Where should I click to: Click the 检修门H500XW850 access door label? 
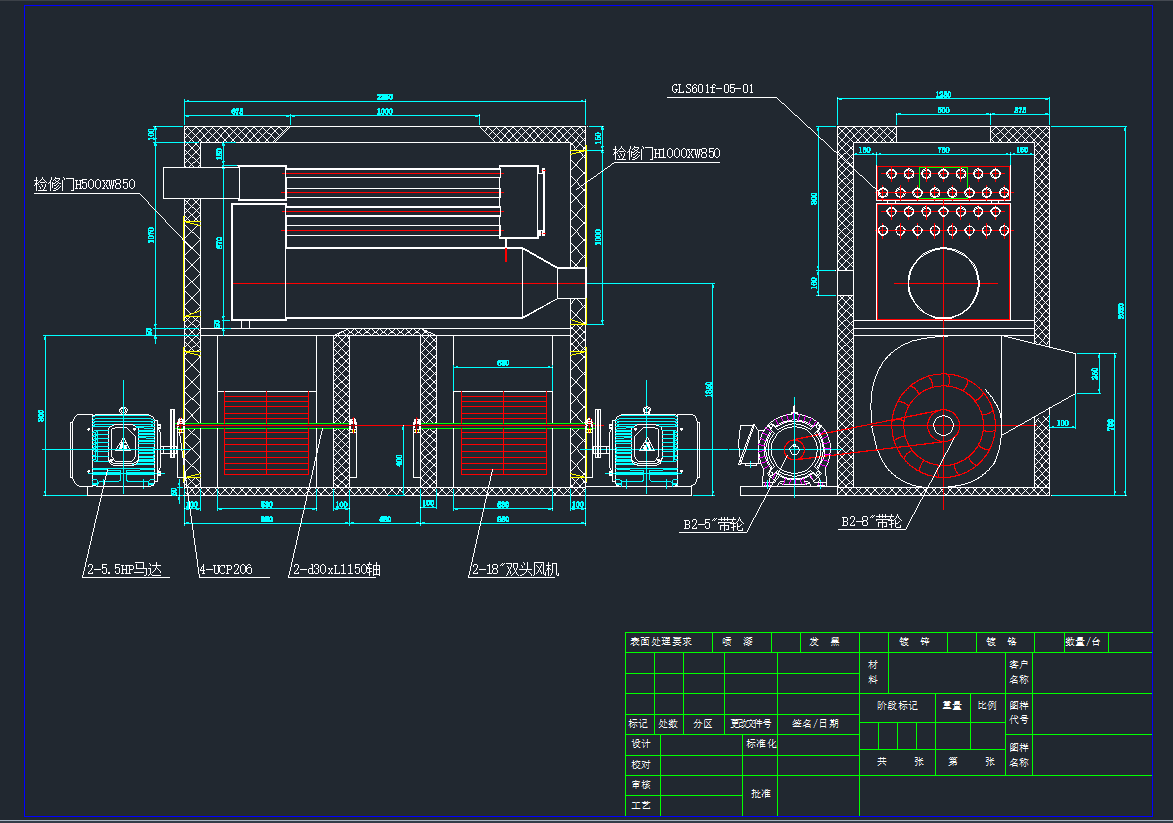[x=84, y=184]
